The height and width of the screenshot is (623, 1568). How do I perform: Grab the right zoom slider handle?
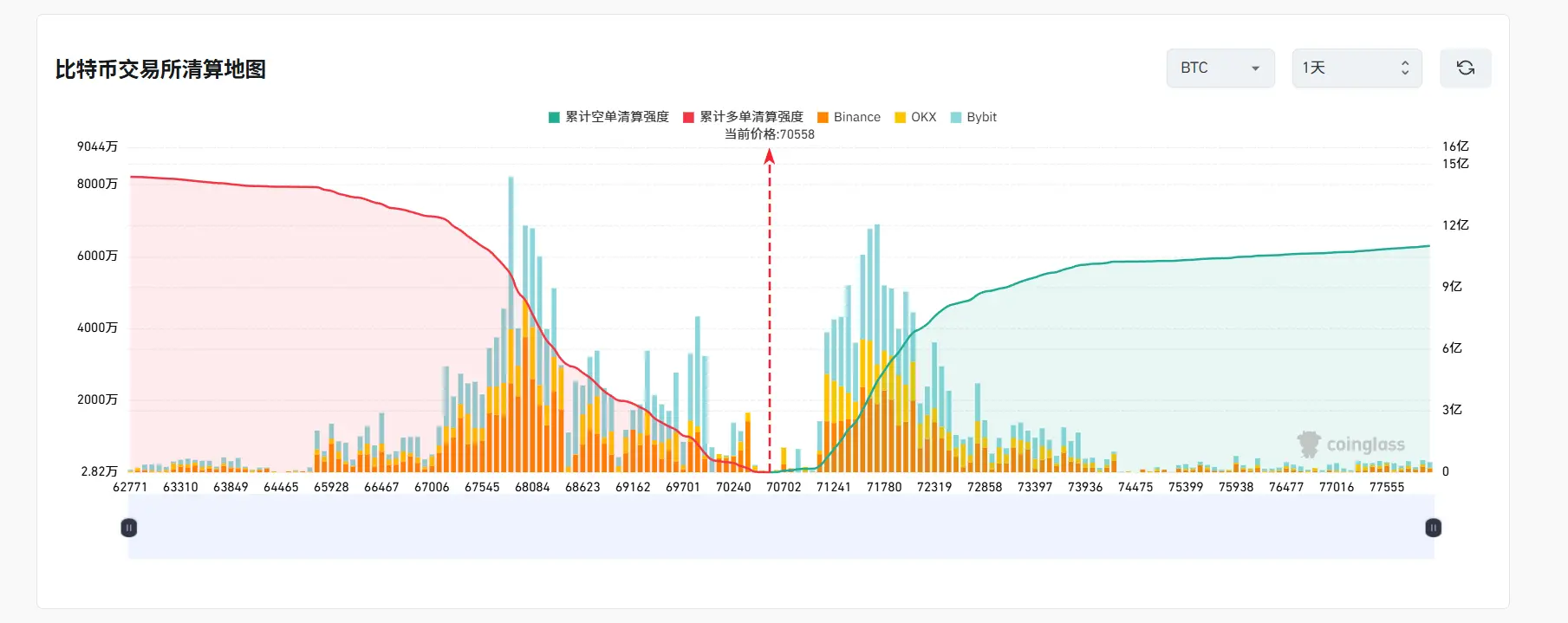(x=1433, y=528)
